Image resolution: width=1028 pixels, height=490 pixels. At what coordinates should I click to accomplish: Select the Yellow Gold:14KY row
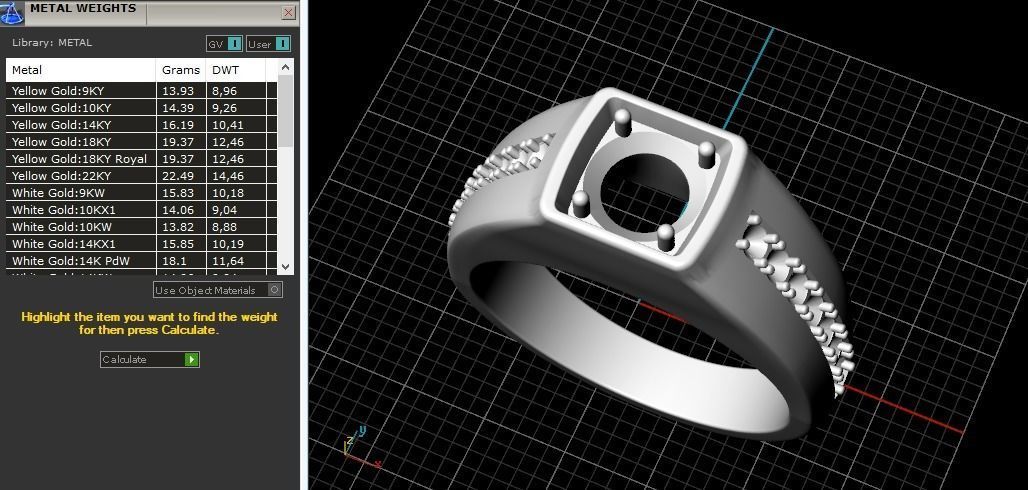point(142,125)
